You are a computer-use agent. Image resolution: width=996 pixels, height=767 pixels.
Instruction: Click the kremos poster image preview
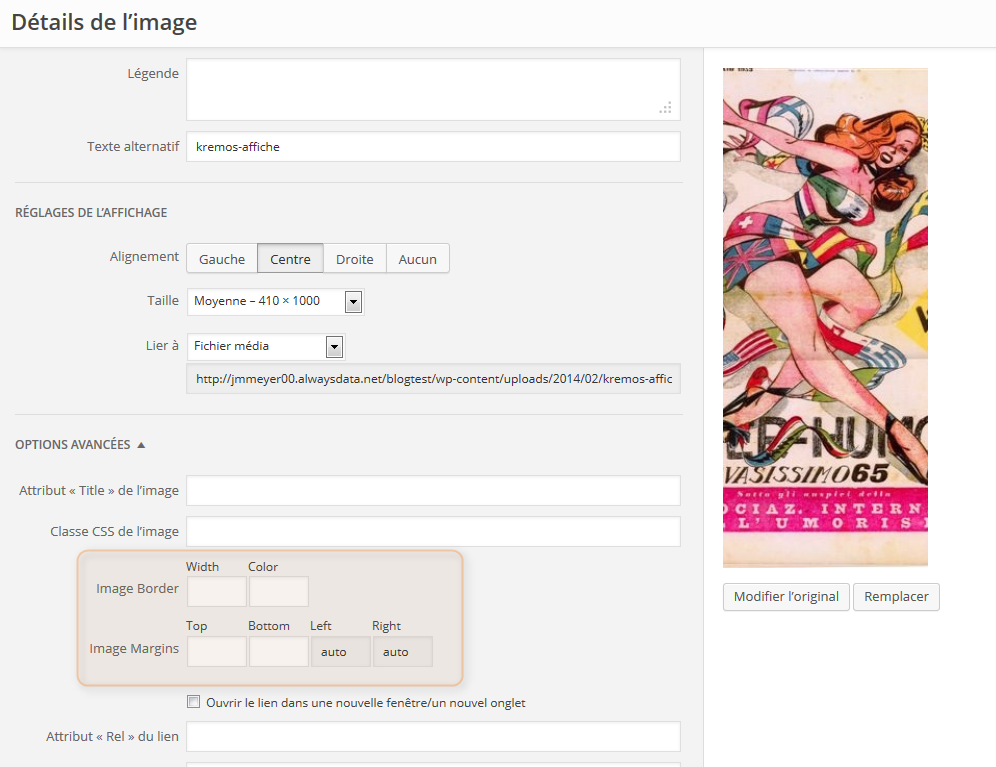point(825,317)
